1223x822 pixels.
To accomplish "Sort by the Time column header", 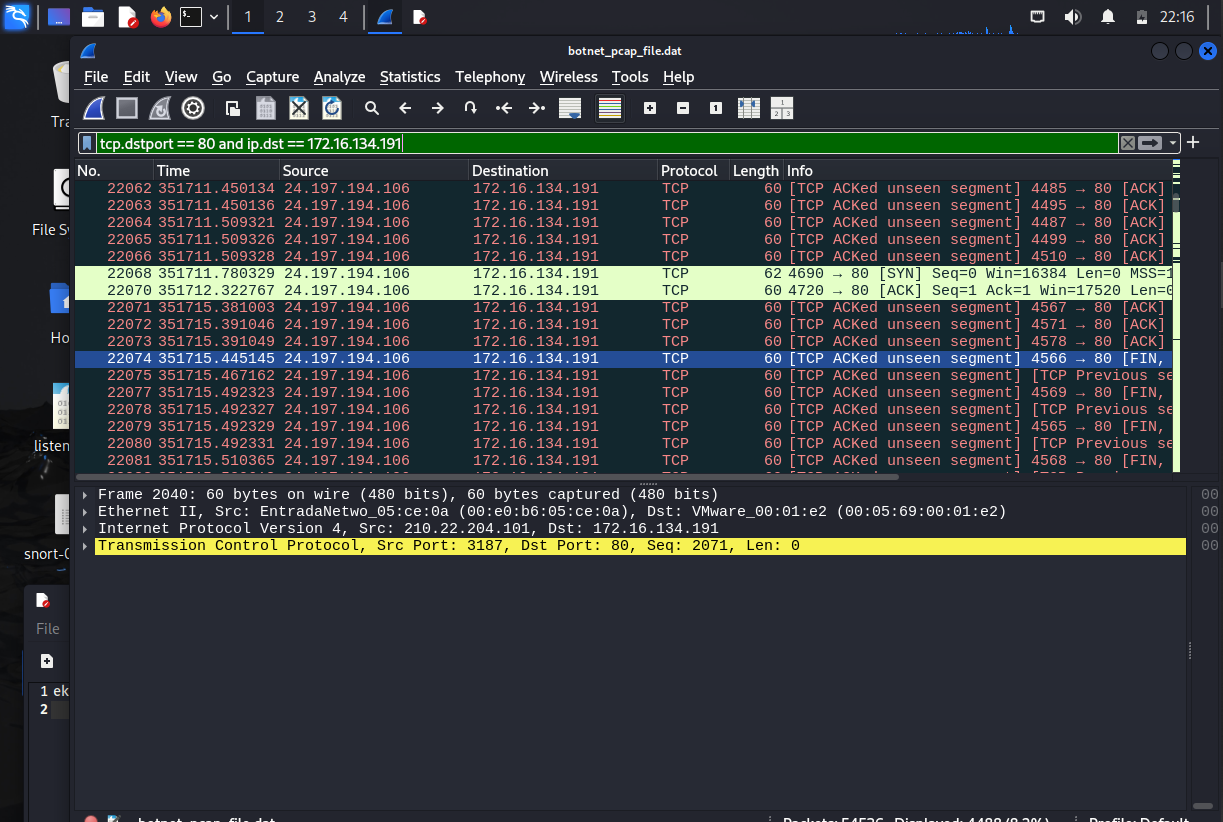I will pos(216,171).
